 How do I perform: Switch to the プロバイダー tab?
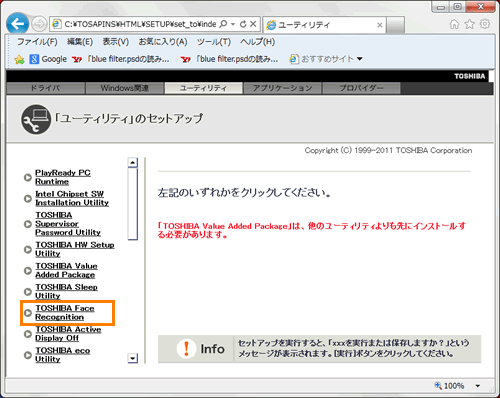361,88
